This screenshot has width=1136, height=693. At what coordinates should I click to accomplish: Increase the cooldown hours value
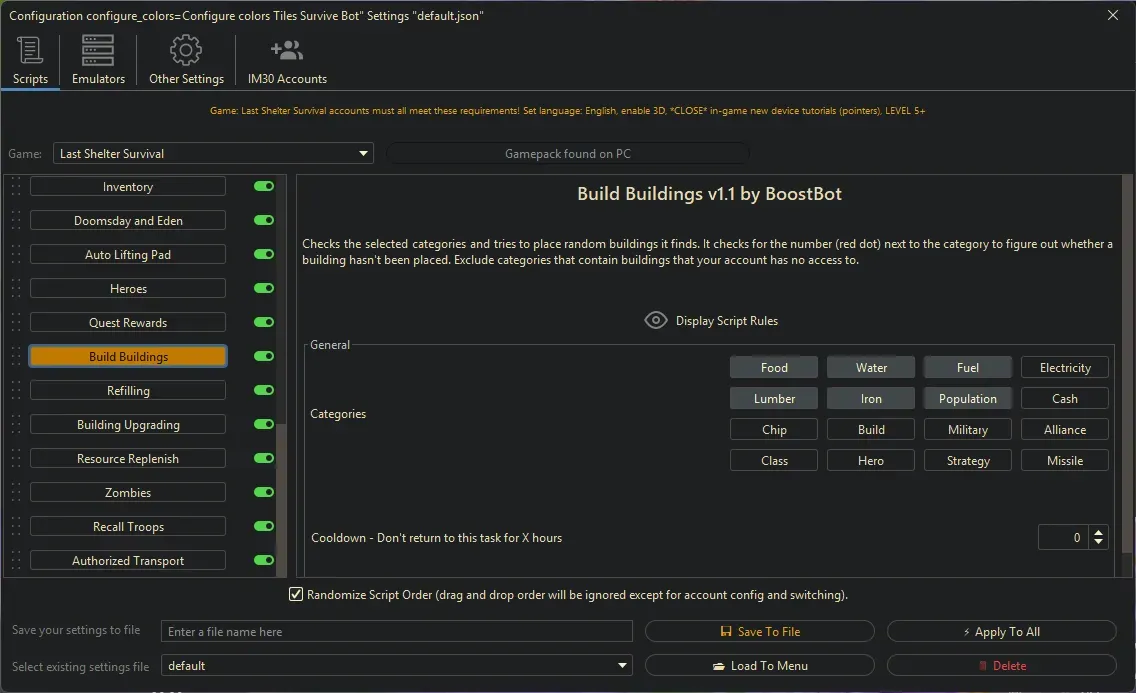(x=1098, y=532)
